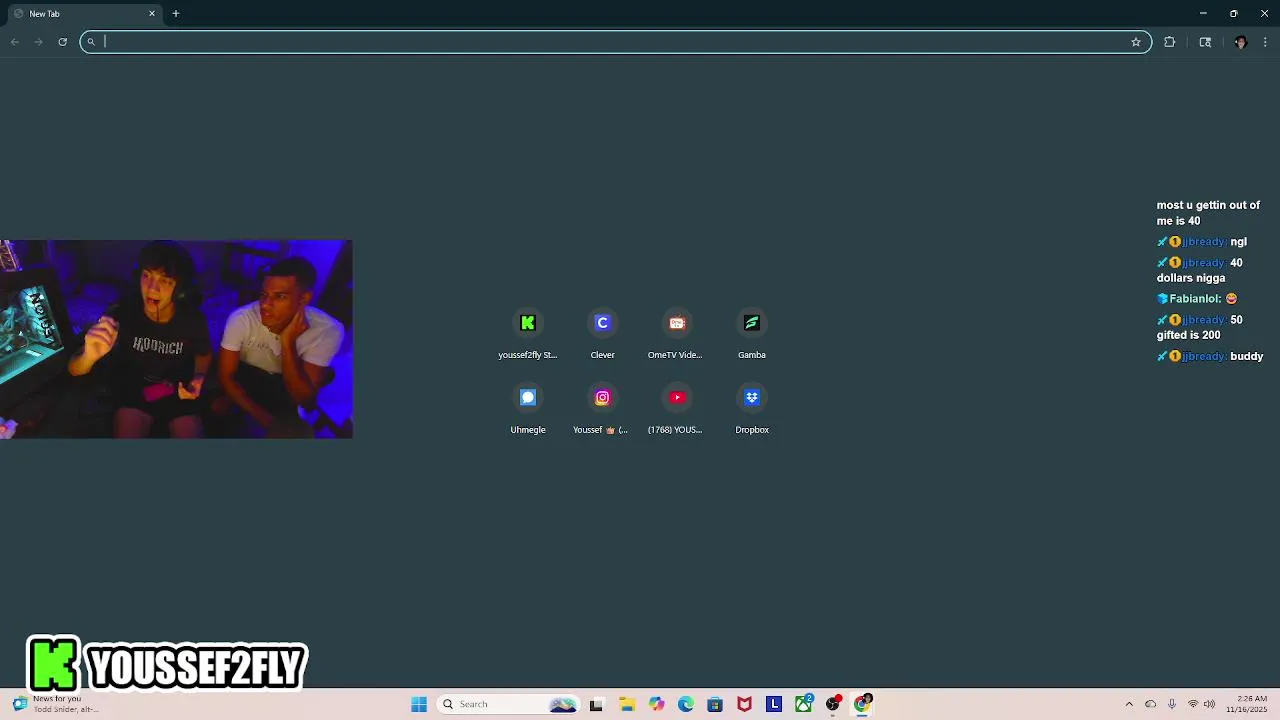This screenshot has height=720, width=1280.
Task: Click the OneDrive cloud tray icon
Action: pos(1150,704)
